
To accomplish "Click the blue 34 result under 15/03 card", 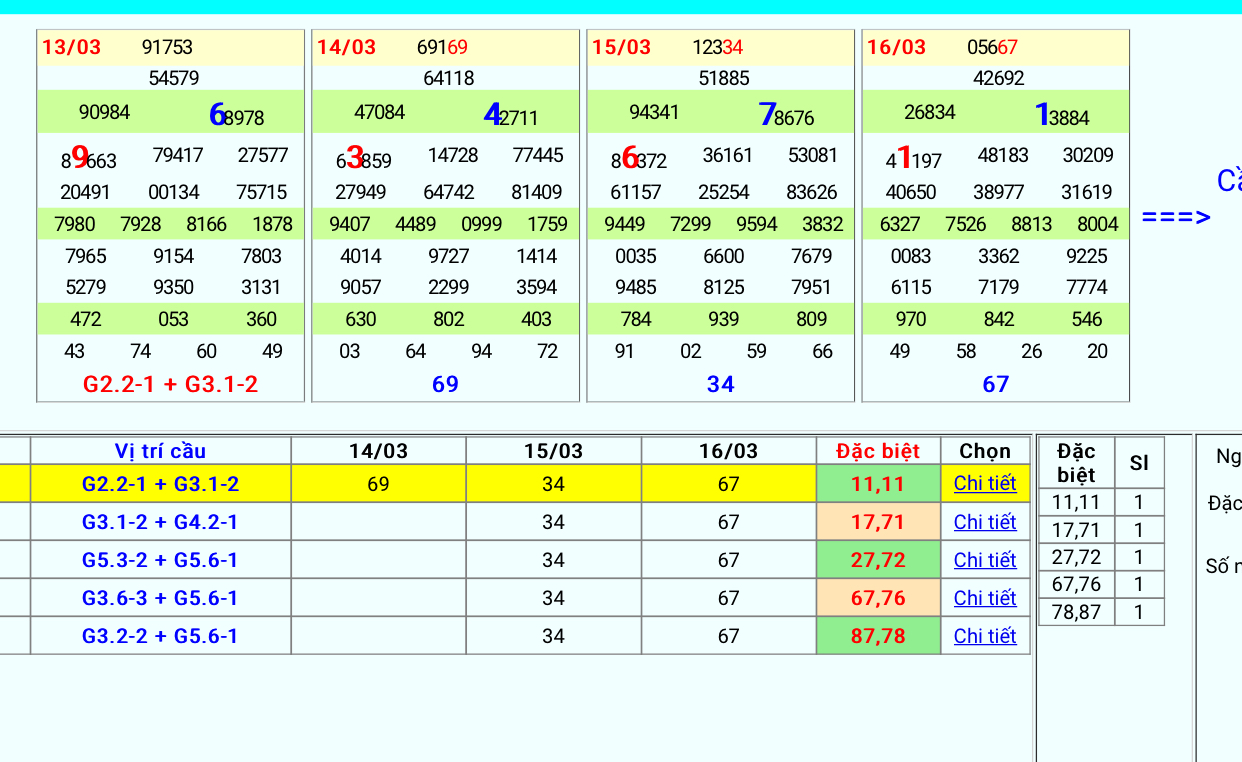I will point(720,385).
